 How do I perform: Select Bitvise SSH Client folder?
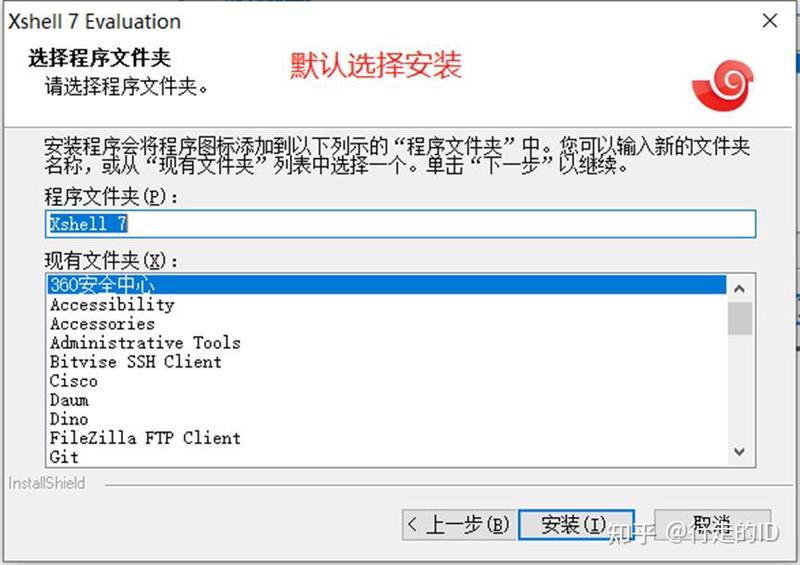pos(136,362)
